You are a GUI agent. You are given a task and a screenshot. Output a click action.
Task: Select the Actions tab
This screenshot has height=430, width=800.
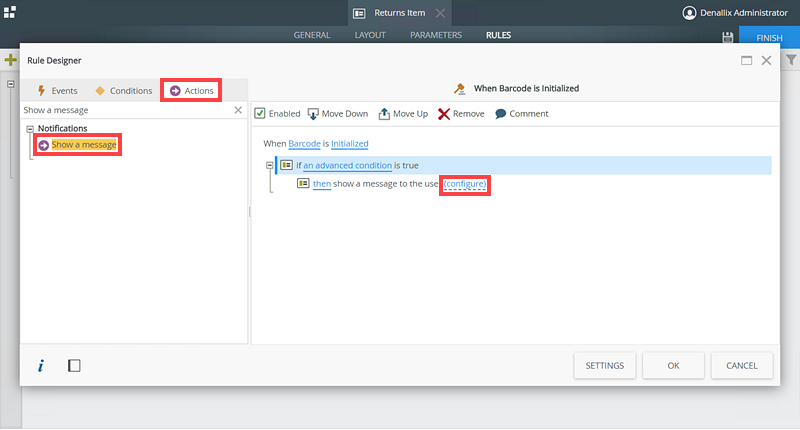coord(191,91)
